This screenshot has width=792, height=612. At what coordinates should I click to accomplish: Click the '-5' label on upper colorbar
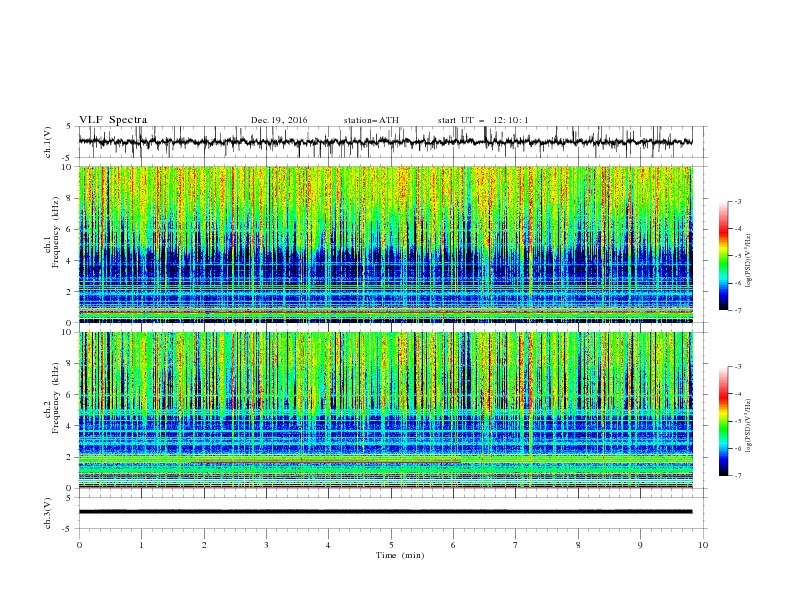click(x=738, y=256)
